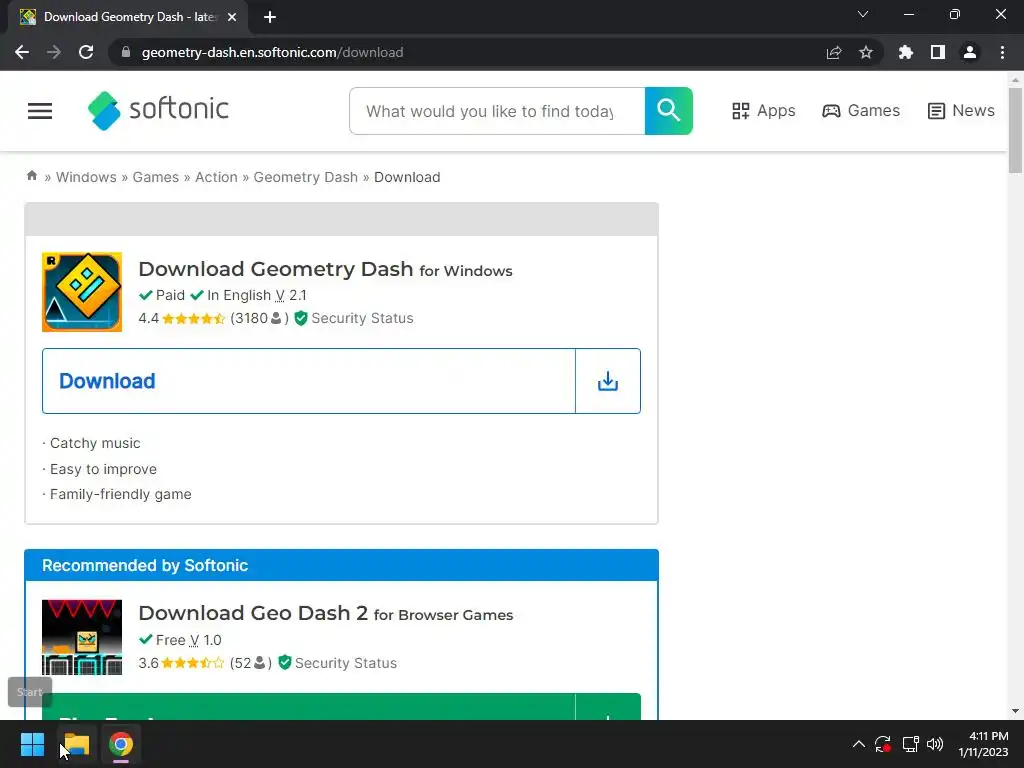The width and height of the screenshot is (1024, 768).
Task: Click the Geo Dash 2 thumbnail
Action: (82, 637)
